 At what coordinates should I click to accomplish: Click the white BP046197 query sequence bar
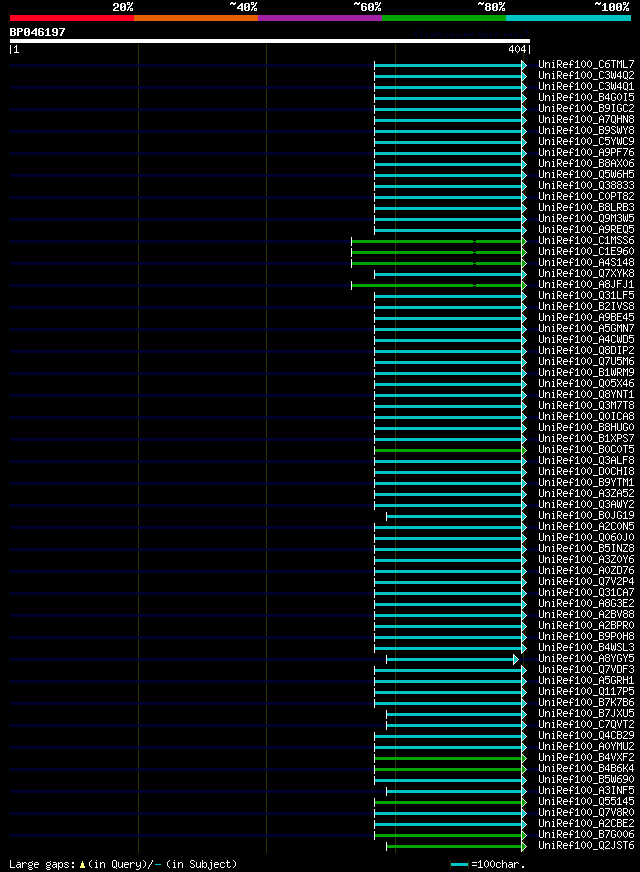point(270,41)
